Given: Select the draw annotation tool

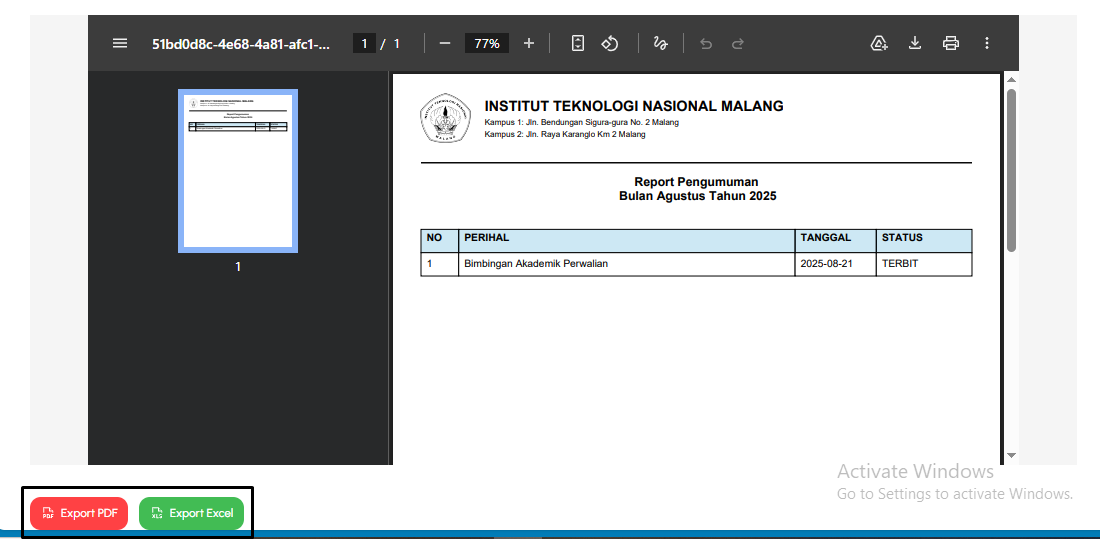Looking at the screenshot, I should [660, 44].
